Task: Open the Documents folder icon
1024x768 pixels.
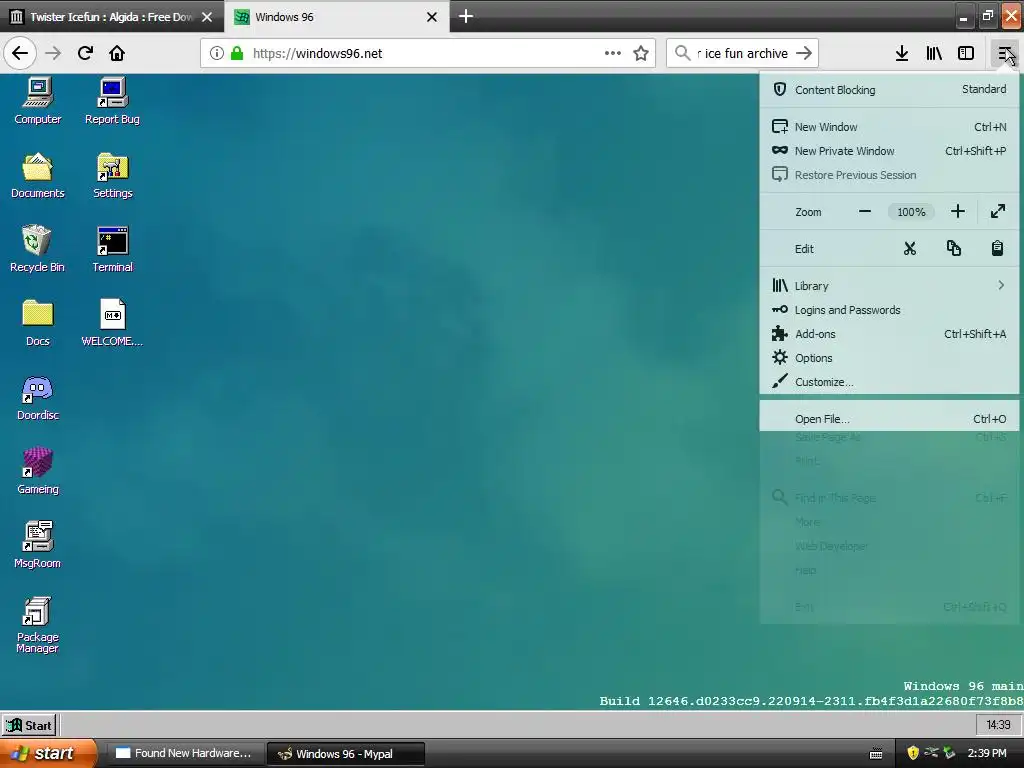Action: tap(37, 175)
